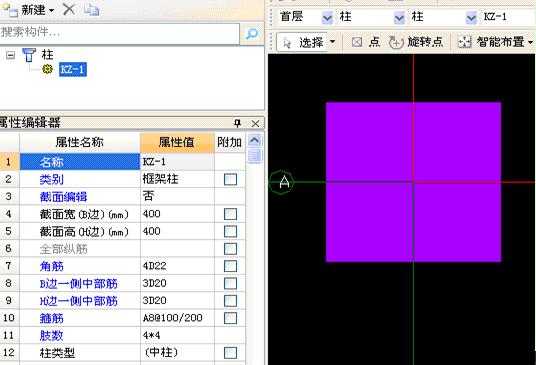Click the 框架柱 value cell
The image size is (536, 365).
coord(177,179)
